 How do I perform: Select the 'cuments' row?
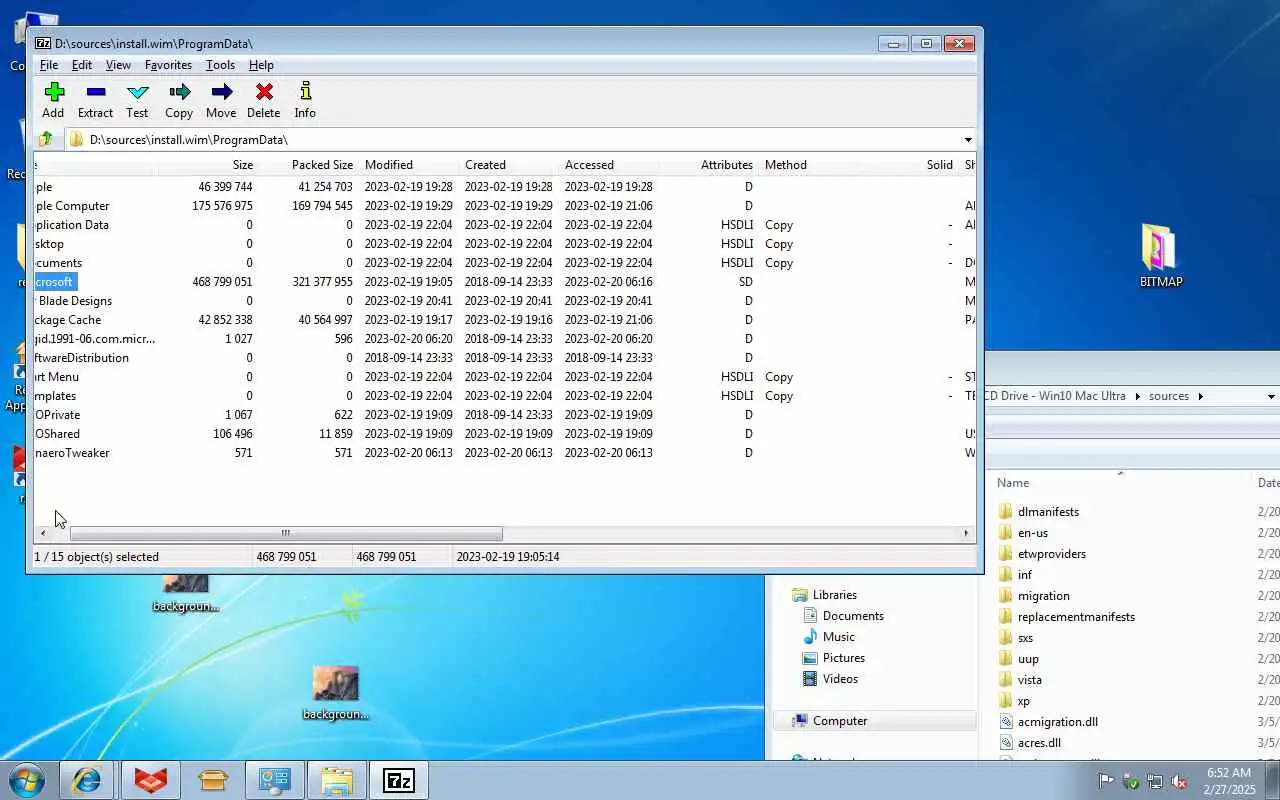tap(504, 263)
